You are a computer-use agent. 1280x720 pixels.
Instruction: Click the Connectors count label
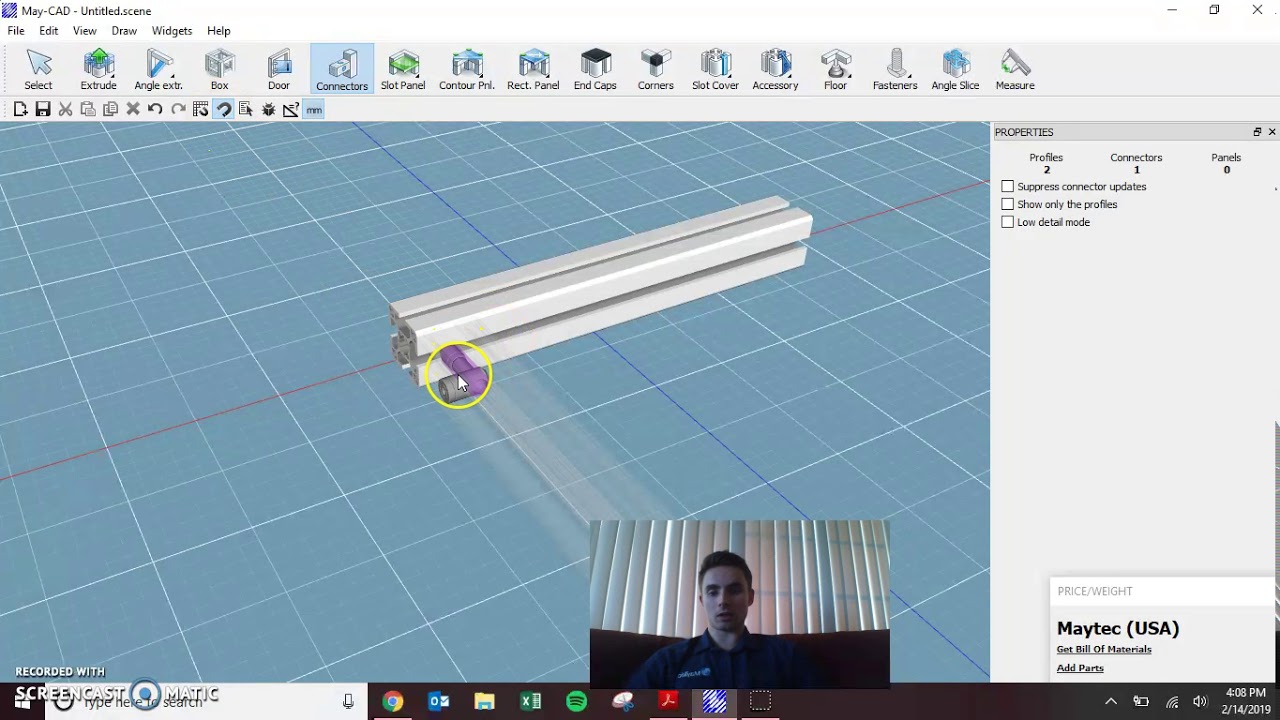click(1136, 157)
